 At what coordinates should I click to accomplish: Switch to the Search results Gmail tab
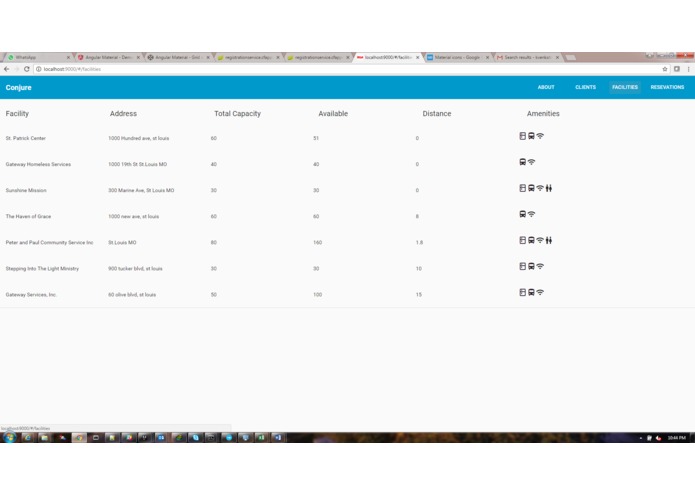pyautogui.click(x=527, y=57)
